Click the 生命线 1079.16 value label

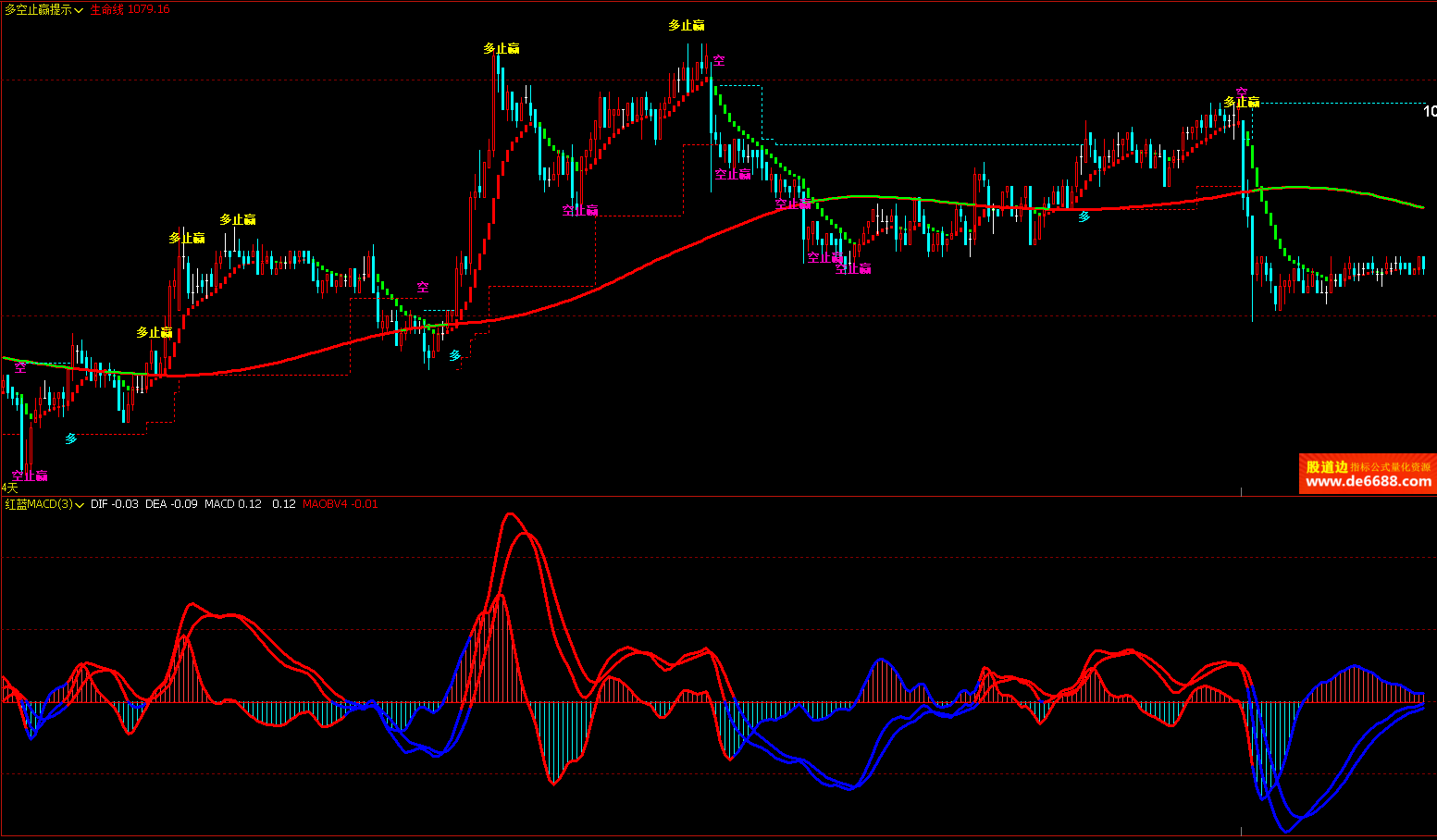point(130,9)
